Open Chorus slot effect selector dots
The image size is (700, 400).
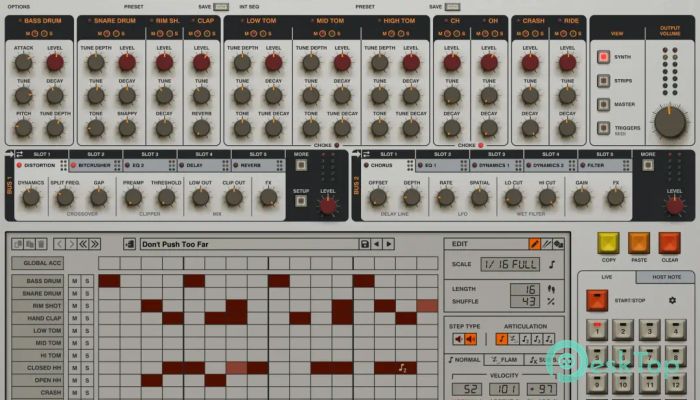coord(410,165)
